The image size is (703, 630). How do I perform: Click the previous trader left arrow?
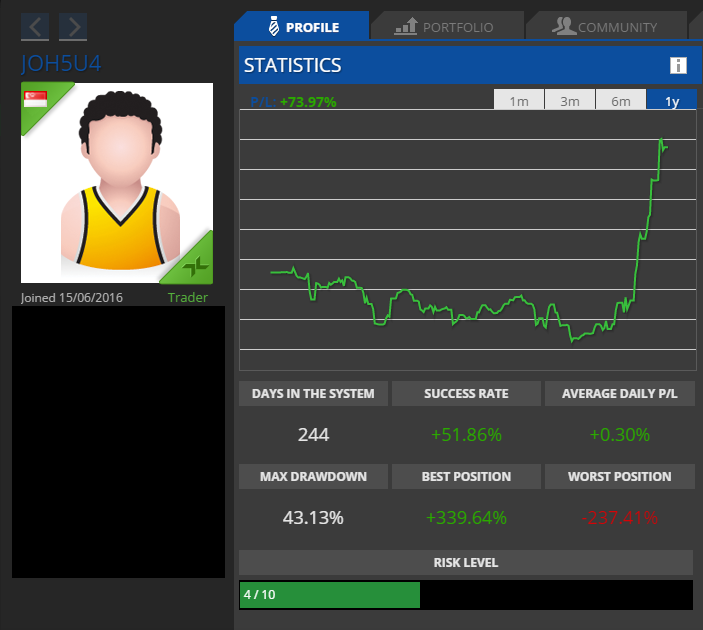(35, 27)
